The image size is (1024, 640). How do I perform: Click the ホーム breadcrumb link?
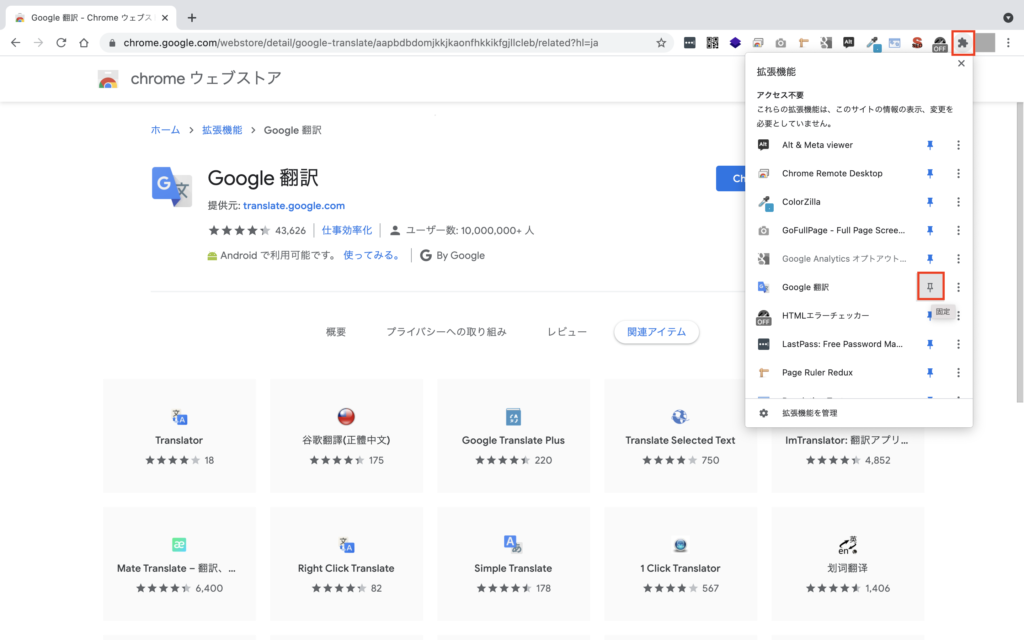(165, 130)
